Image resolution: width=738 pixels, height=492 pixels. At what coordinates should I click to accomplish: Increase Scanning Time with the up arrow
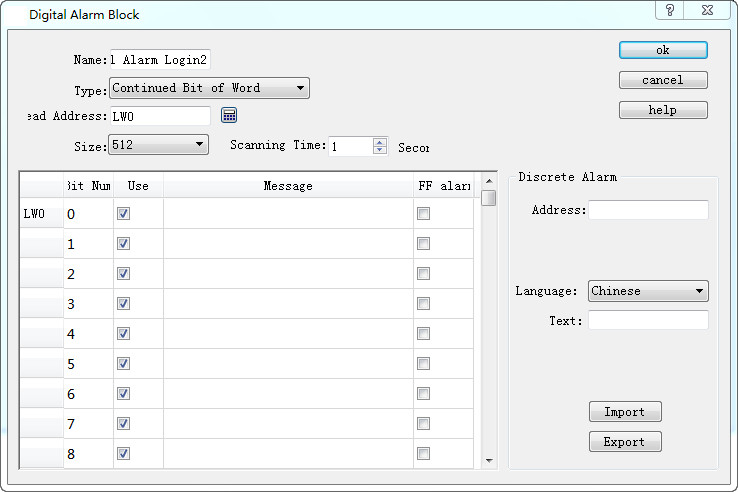380,141
